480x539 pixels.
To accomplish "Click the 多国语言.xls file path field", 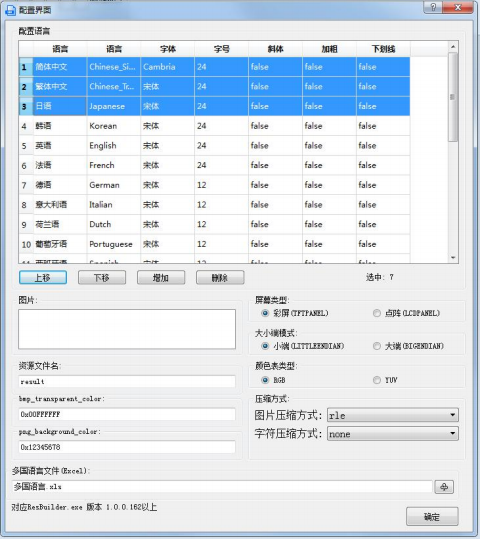I will tap(222, 486).
